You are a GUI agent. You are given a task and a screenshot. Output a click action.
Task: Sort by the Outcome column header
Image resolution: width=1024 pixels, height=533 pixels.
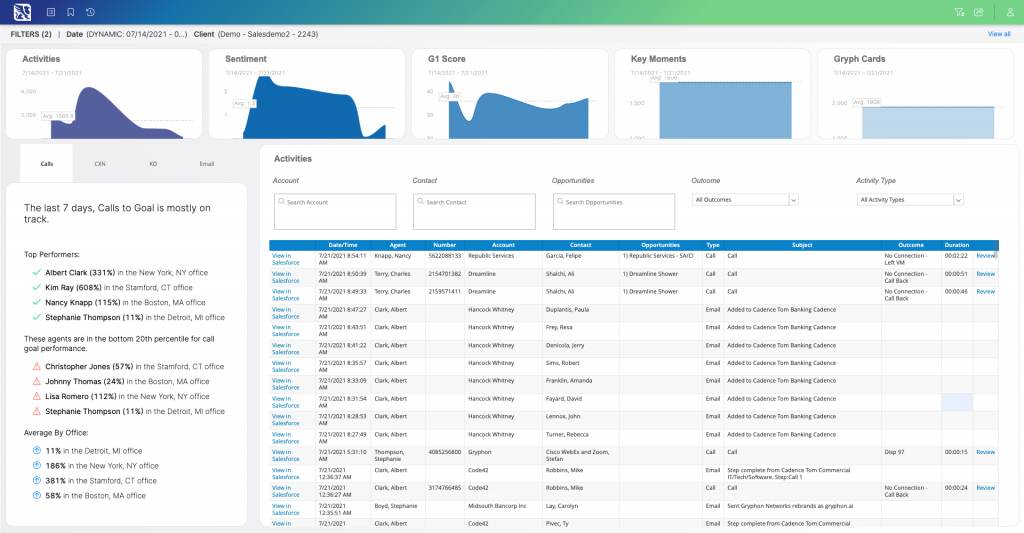[911, 246]
